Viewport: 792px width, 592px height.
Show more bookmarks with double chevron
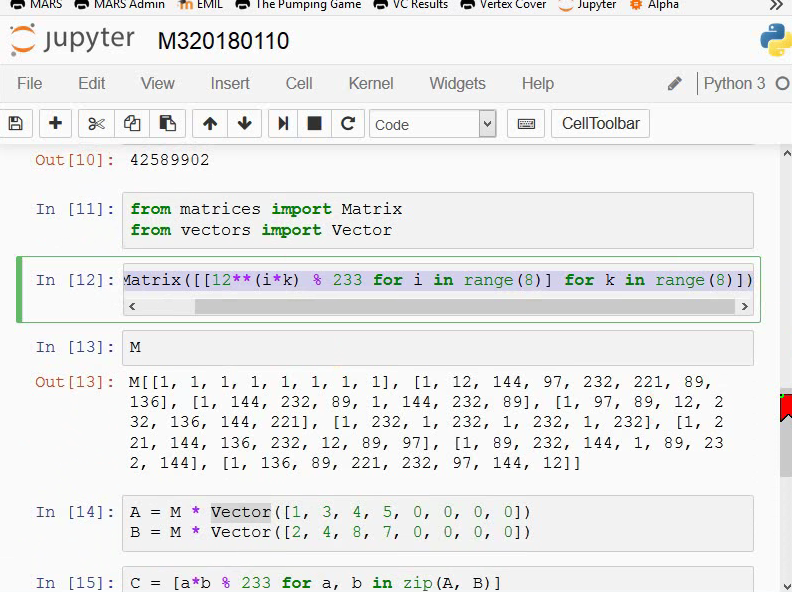776,5
